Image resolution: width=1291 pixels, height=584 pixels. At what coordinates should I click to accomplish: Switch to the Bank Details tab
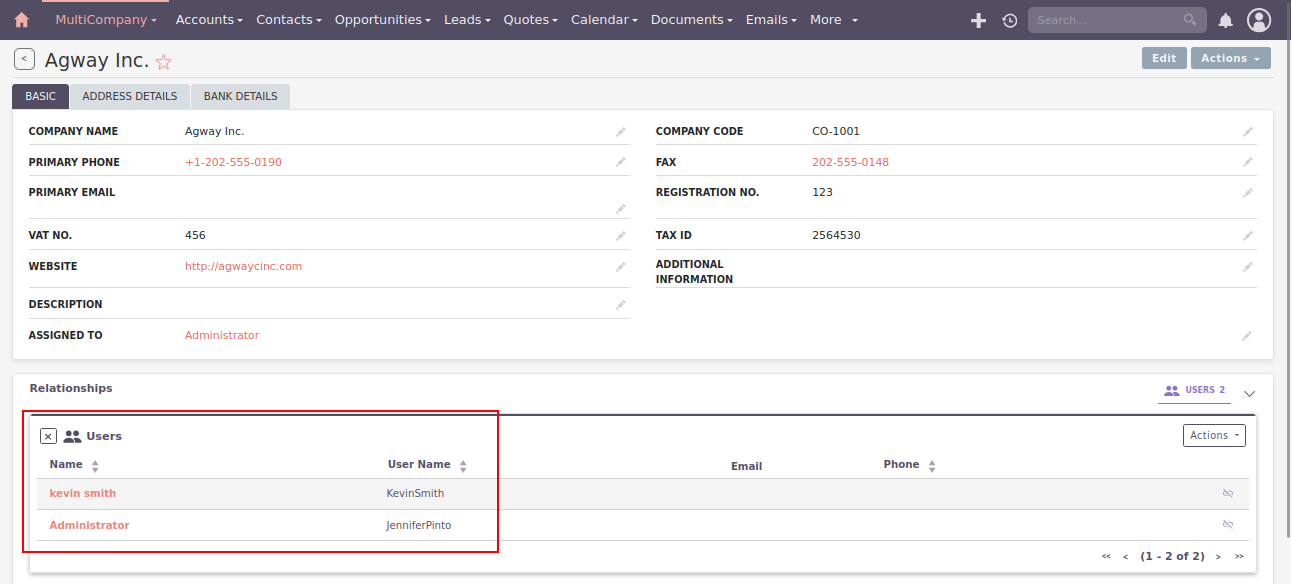point(240,96)
